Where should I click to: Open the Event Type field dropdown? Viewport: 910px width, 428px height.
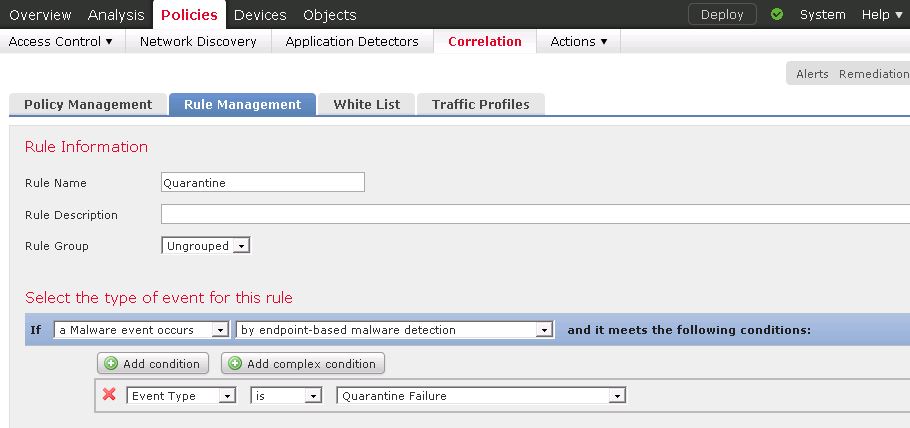click(181, 396)
